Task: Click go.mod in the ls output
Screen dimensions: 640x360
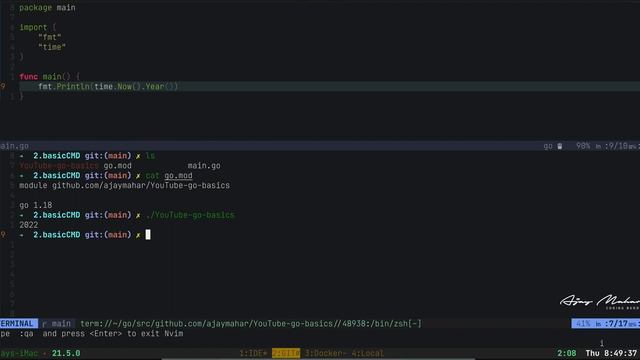Action: coord(118,166)
